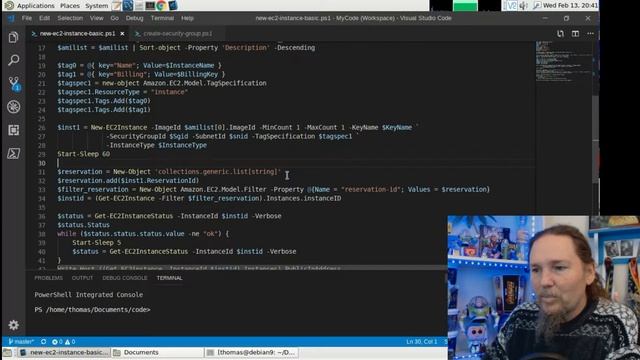Open the Go menu
640x360 pixels.
point(115,18)
